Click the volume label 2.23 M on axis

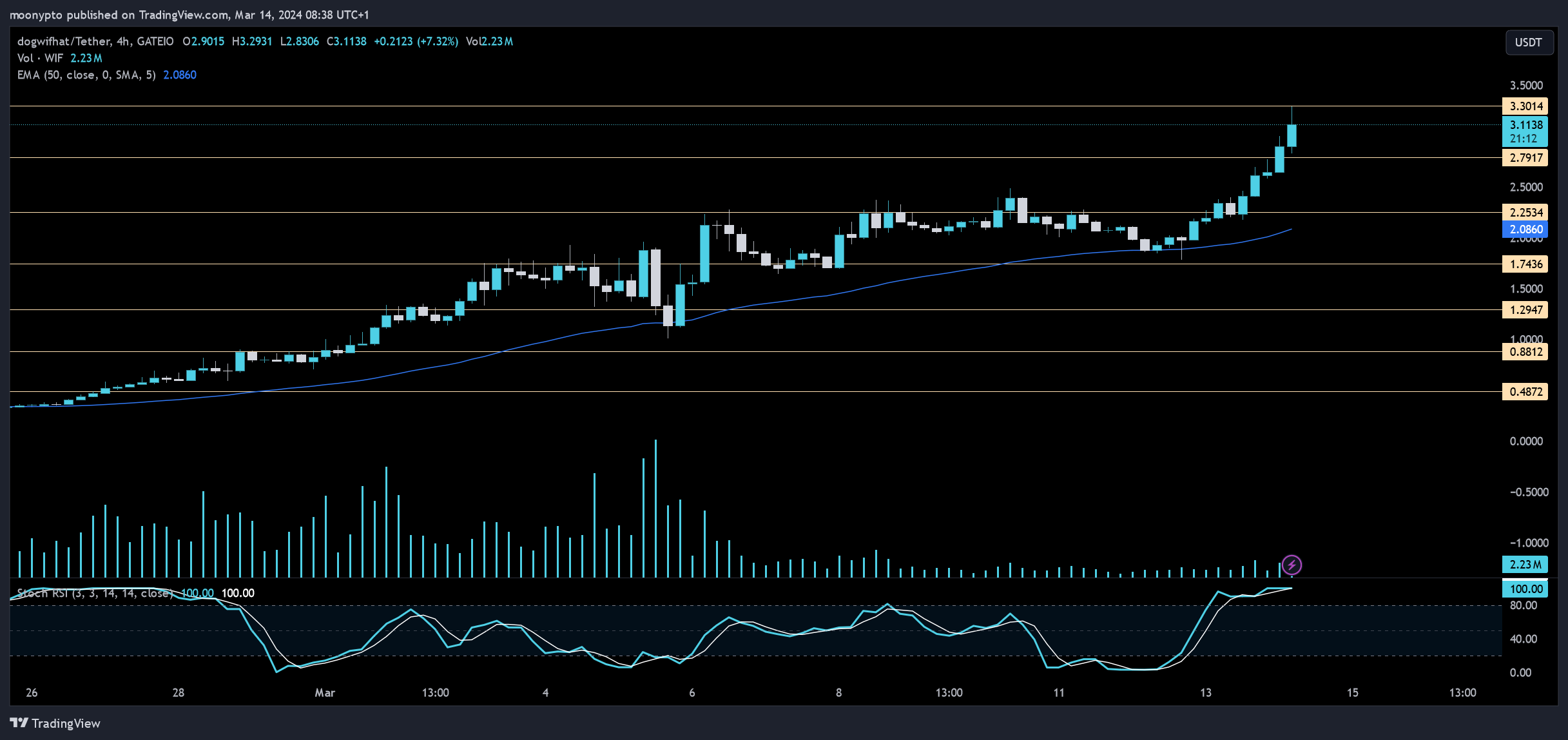pyautogui.click(x=1525, y=564)
